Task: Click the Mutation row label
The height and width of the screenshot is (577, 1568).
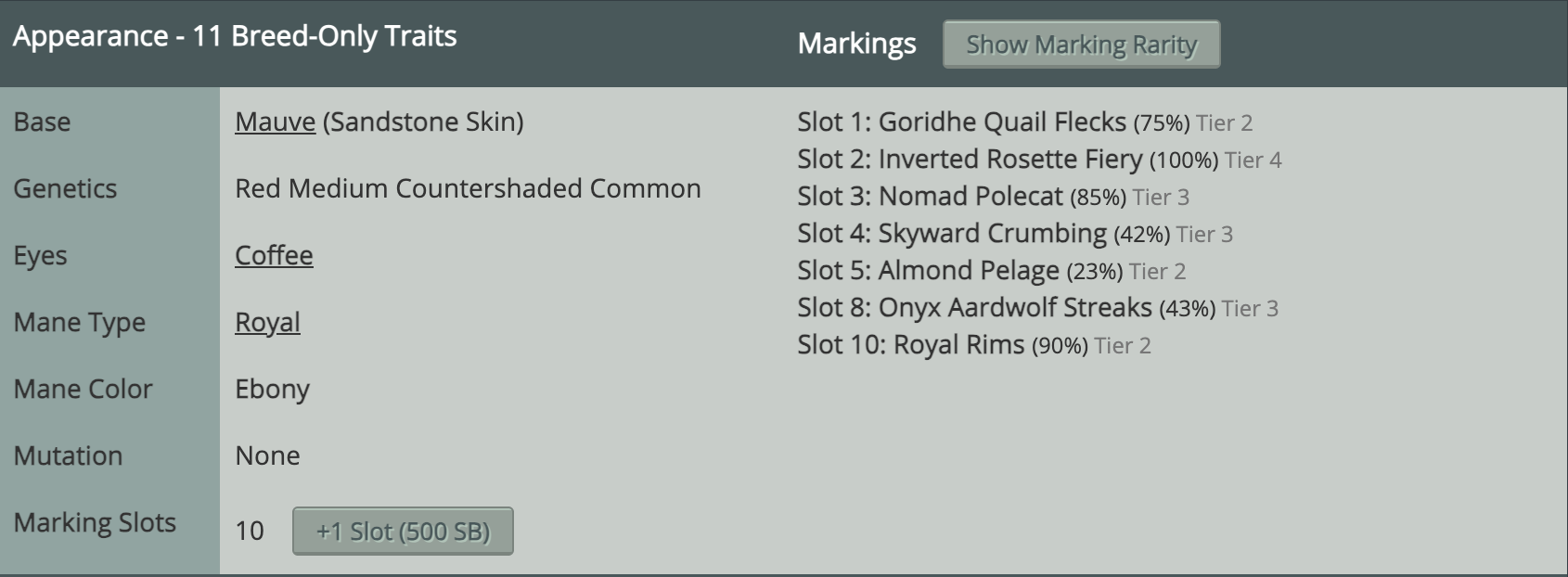Action: point(68,455)
